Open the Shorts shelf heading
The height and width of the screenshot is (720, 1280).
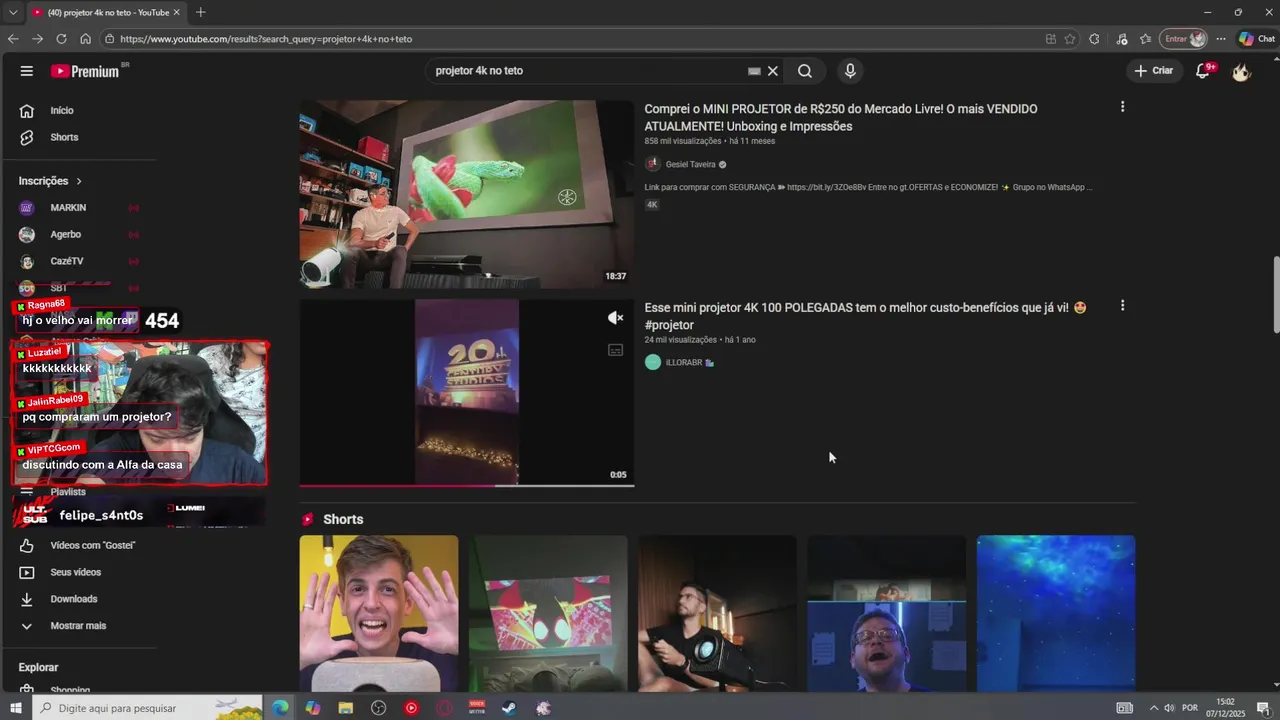click(343, 519)
